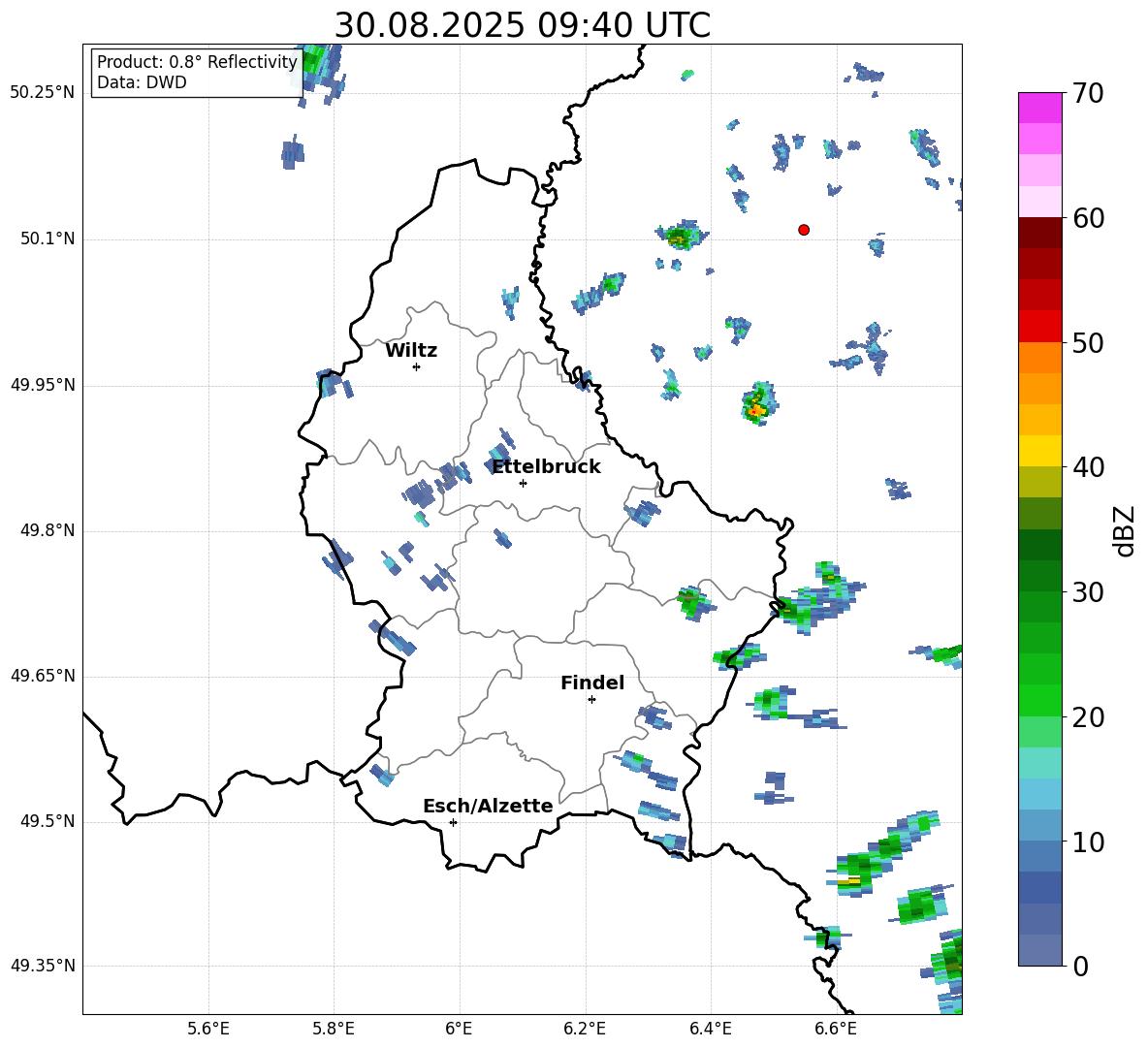Click the 50.25°N latitude tick label
The image size is (1148, 1048).
pyautogui.click(x=42, y=93)
